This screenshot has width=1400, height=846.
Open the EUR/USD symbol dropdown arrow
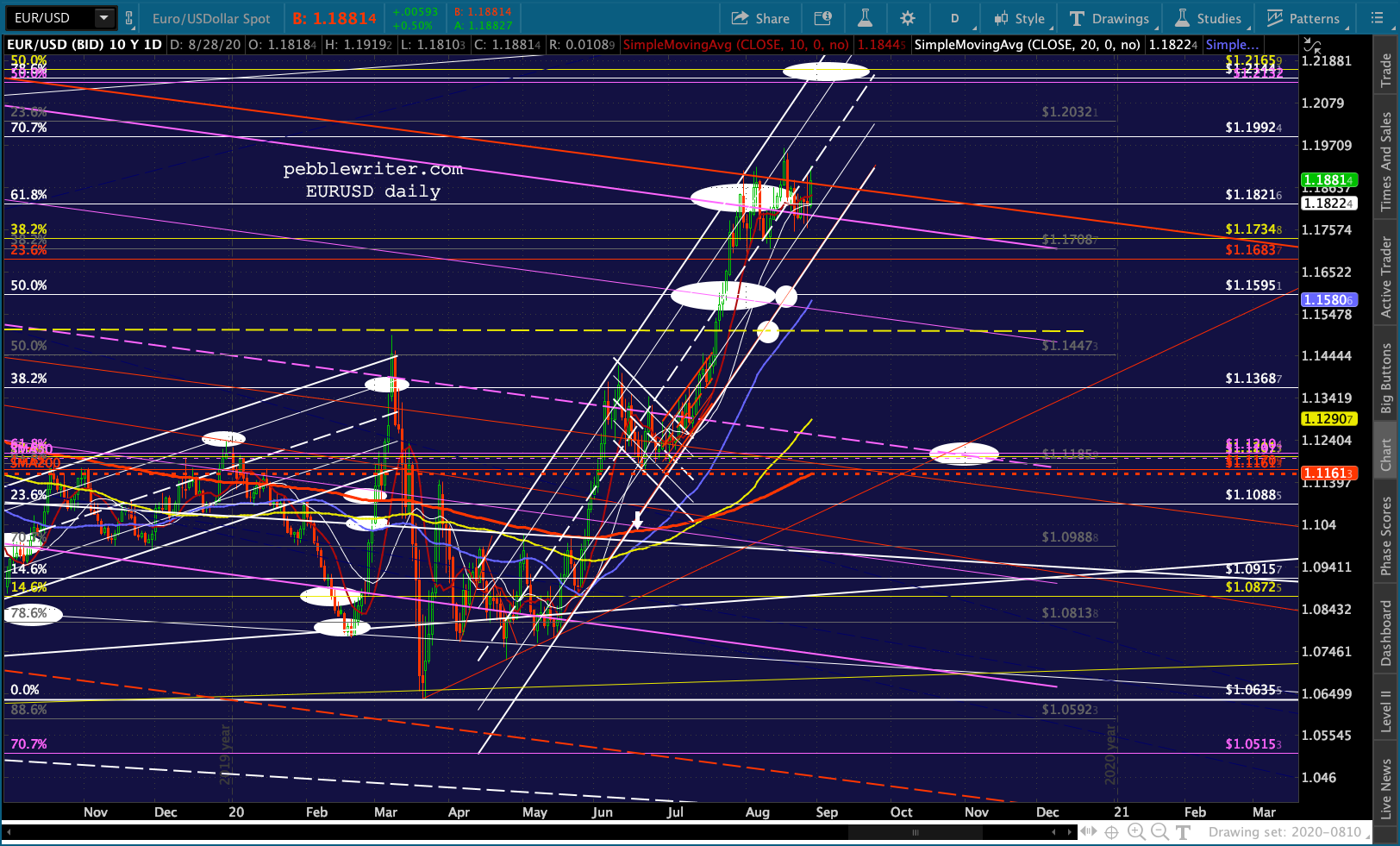[104, 18]
